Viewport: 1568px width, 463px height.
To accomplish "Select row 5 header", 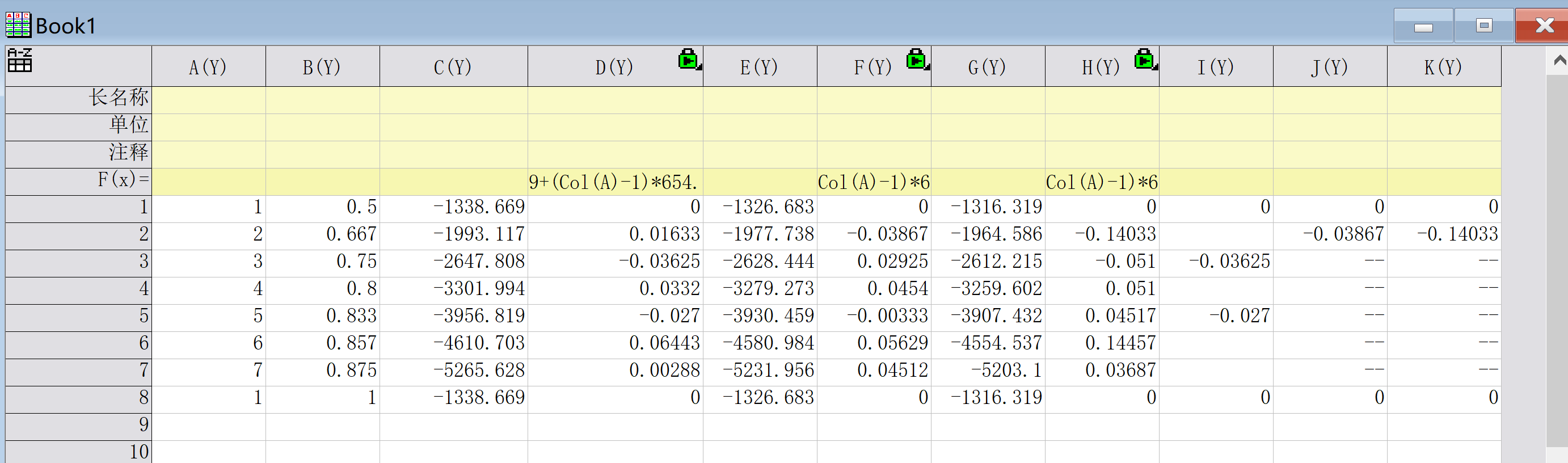I will (78, 317).
